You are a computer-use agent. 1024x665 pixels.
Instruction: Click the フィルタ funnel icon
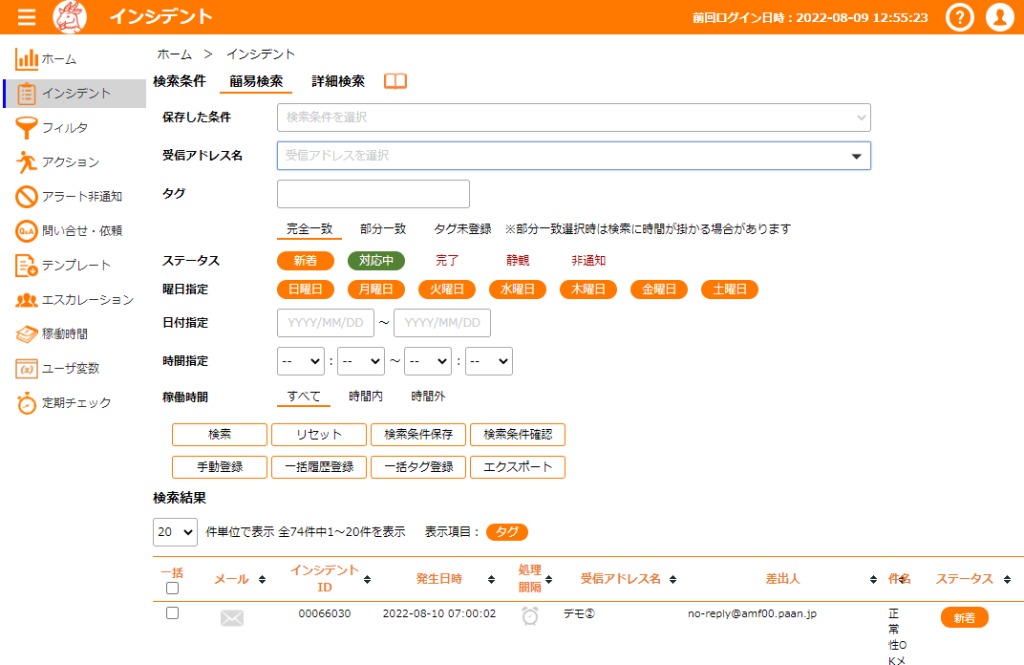(x=26, y=128)
